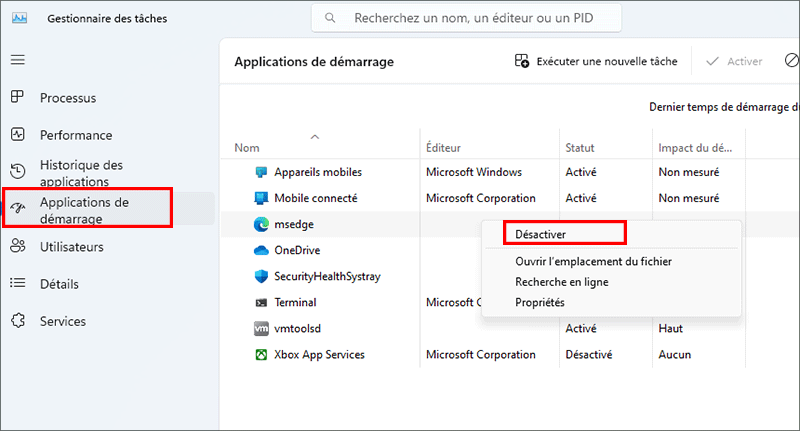Click the Xbox App Services icon
This screenshot has height=431, width=800.
(261, 354)
